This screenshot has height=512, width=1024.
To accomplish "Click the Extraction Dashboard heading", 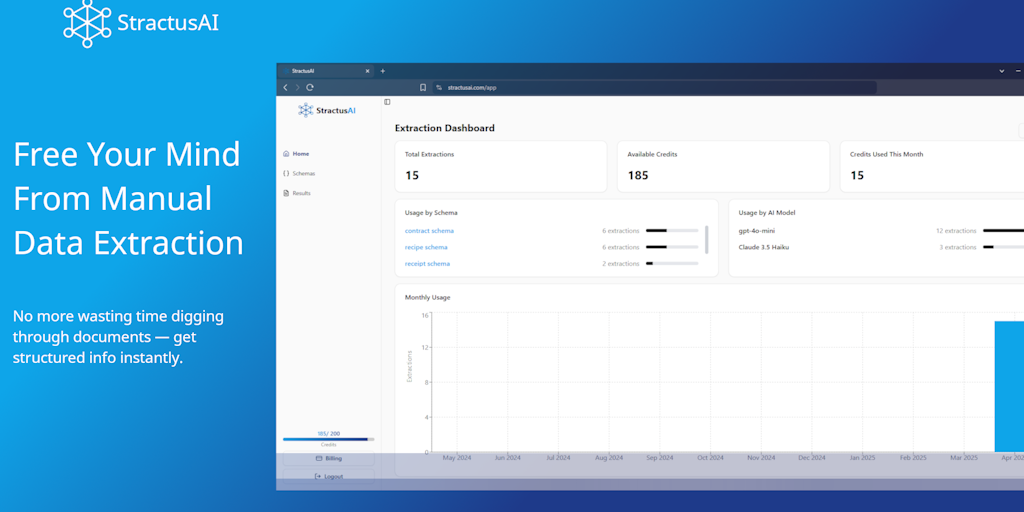I will [445, 128].
